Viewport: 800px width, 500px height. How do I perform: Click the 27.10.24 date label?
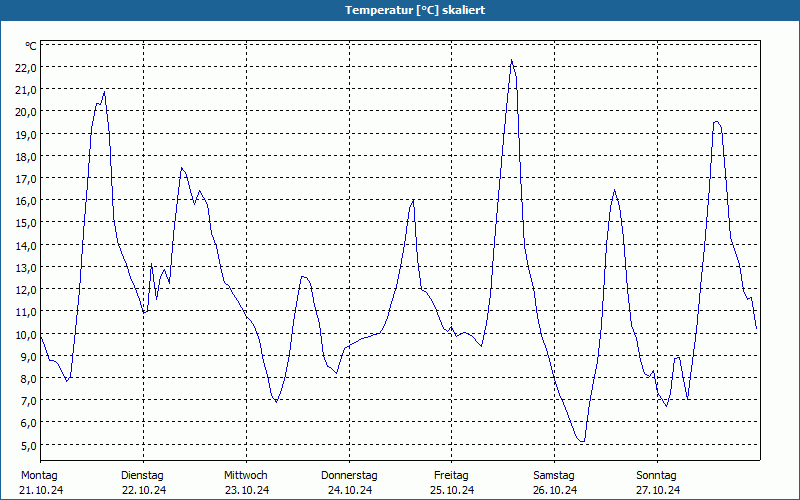(658, 490)
